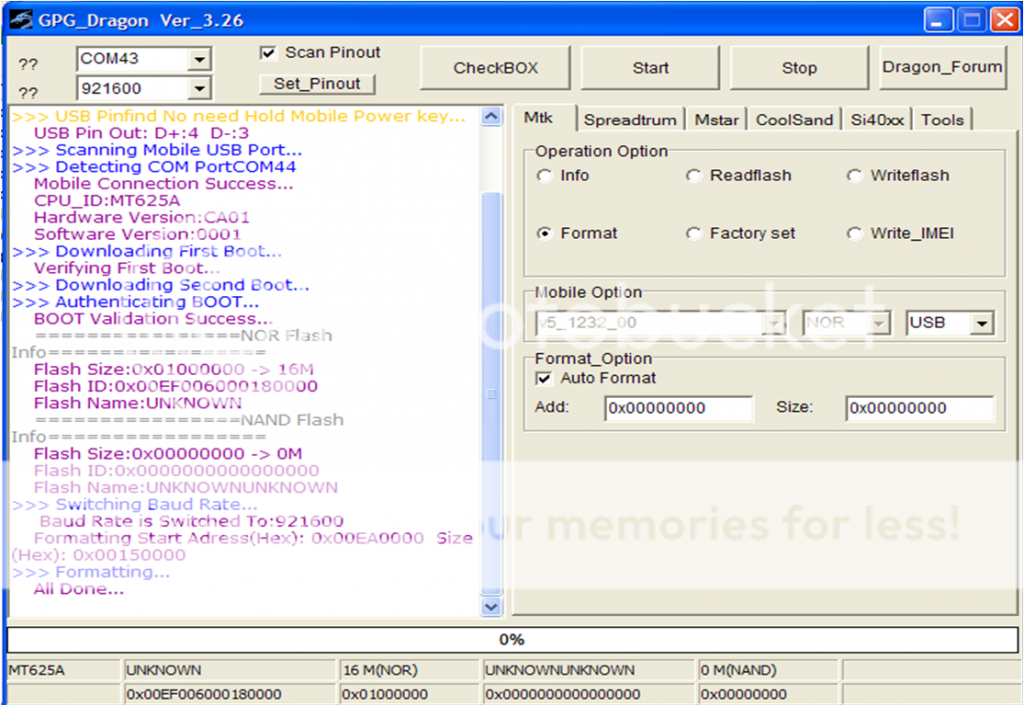Choose the Write_IMEI operation
Screen dimensions: 1024x705
click(x=854, y=234)
